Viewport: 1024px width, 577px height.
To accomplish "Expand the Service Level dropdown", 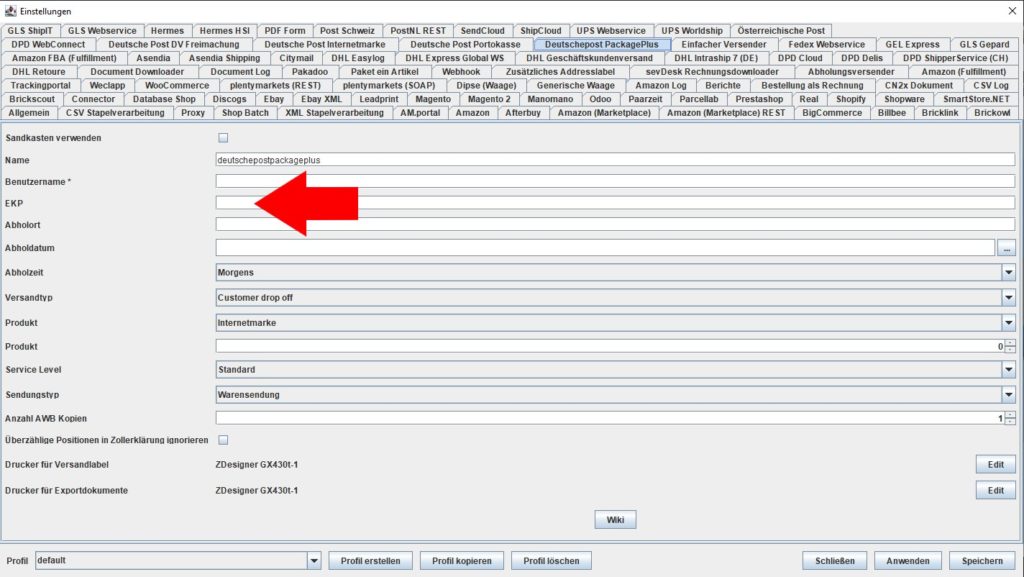I will pyautogui.click(x=615, y=369).
